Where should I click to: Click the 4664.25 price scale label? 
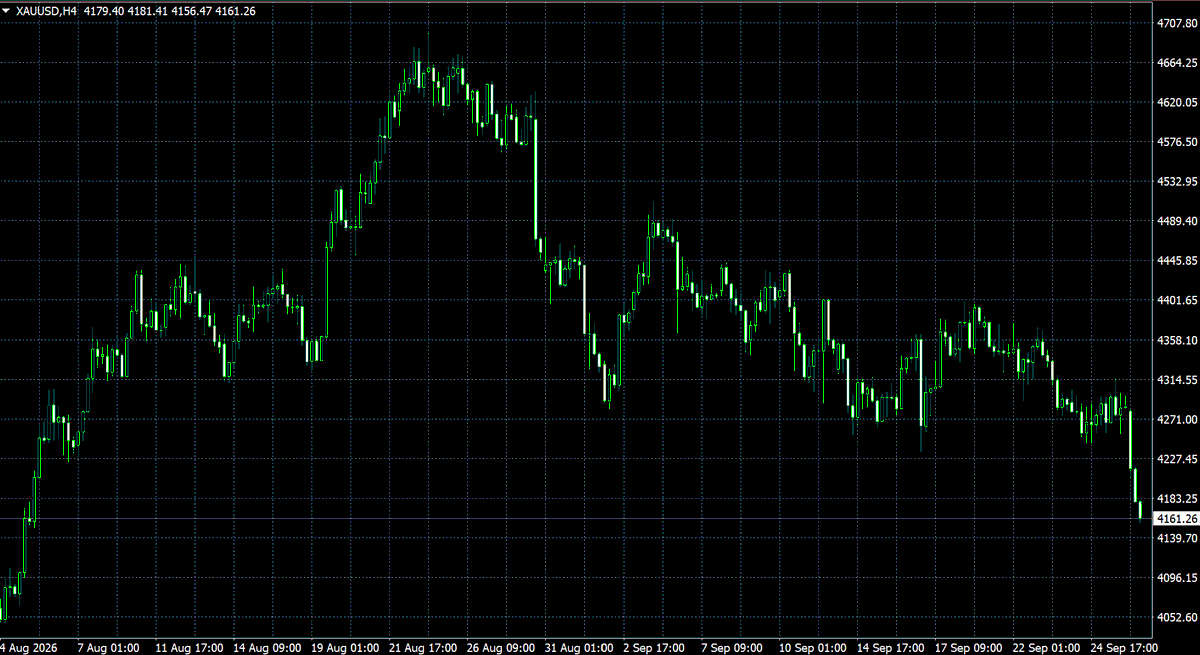coord(1177,62)
